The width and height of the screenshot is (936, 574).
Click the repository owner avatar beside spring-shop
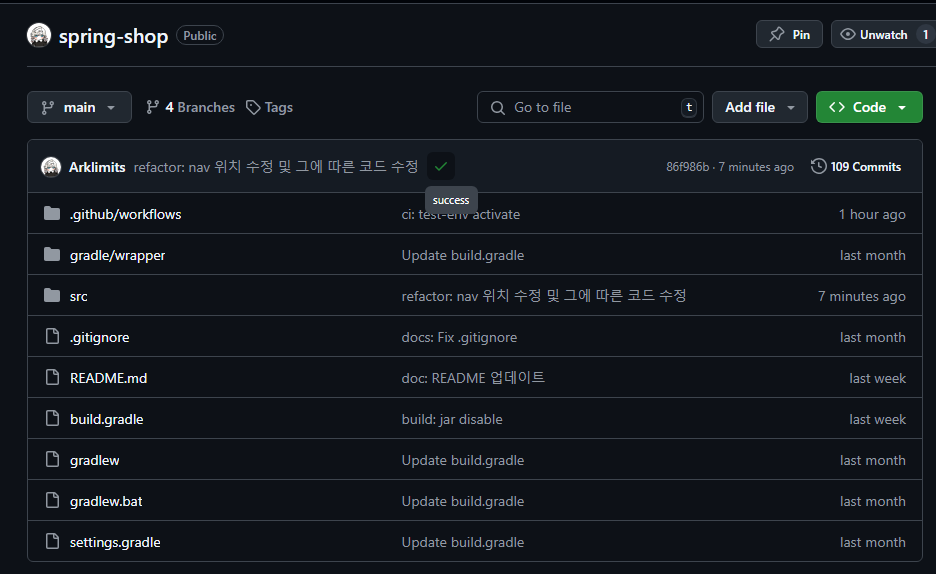(x=39, y=35)
